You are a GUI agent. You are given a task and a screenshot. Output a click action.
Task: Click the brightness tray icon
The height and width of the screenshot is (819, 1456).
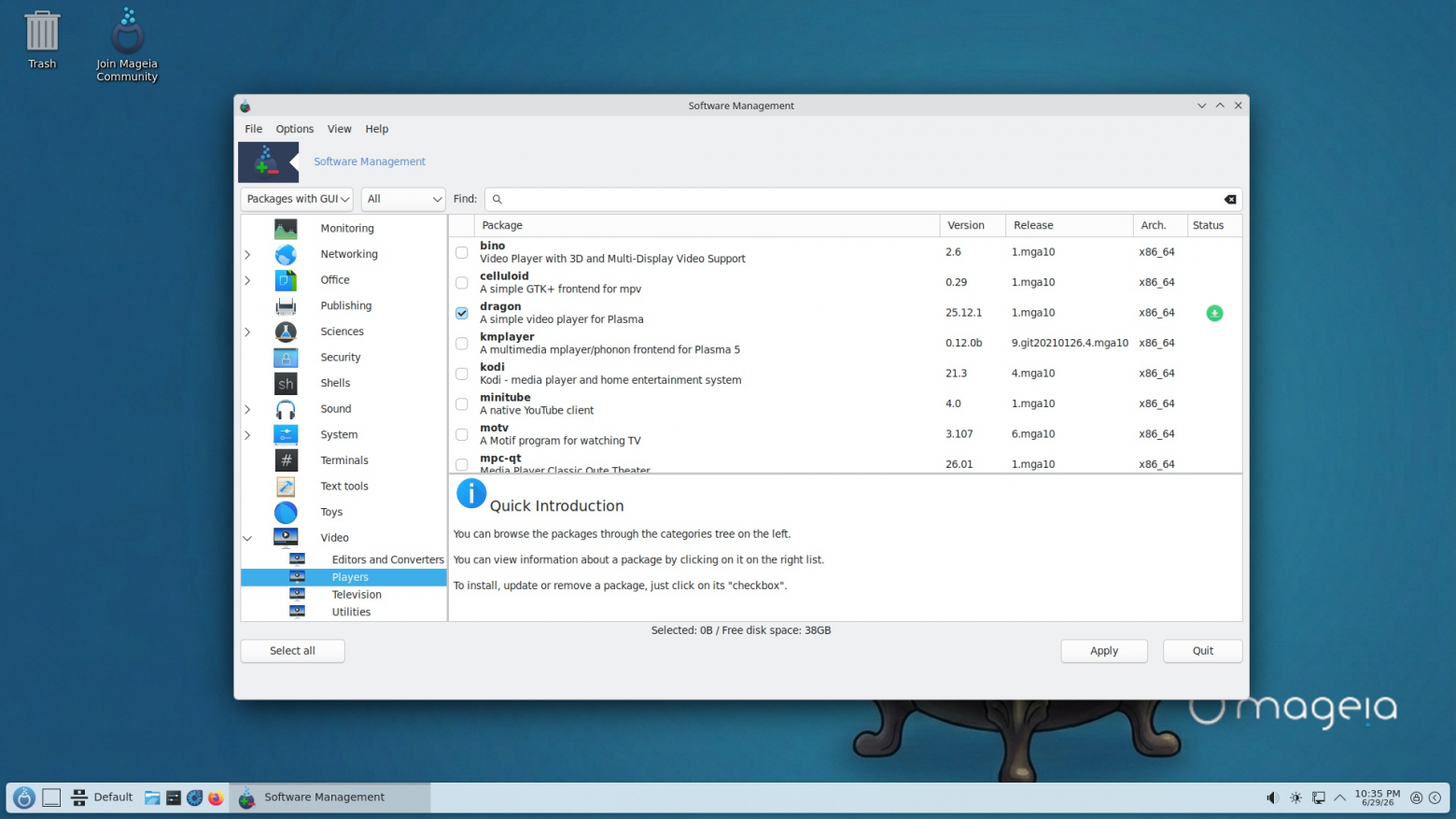coord(1295,798)
